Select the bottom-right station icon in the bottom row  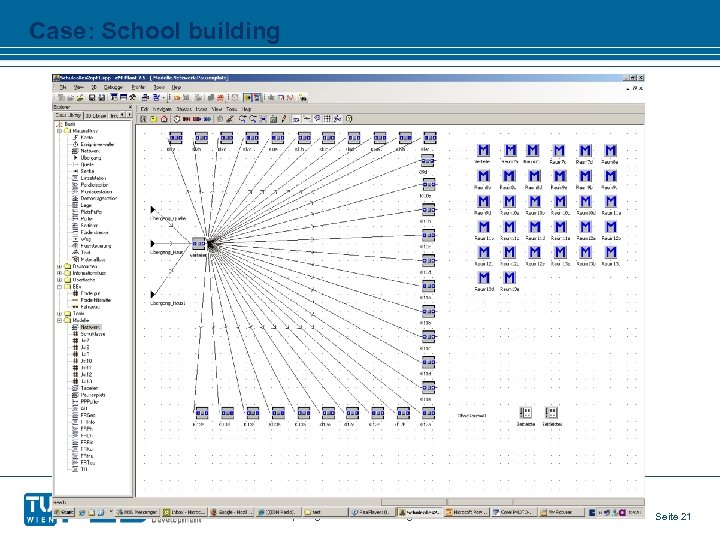point(428,413)
